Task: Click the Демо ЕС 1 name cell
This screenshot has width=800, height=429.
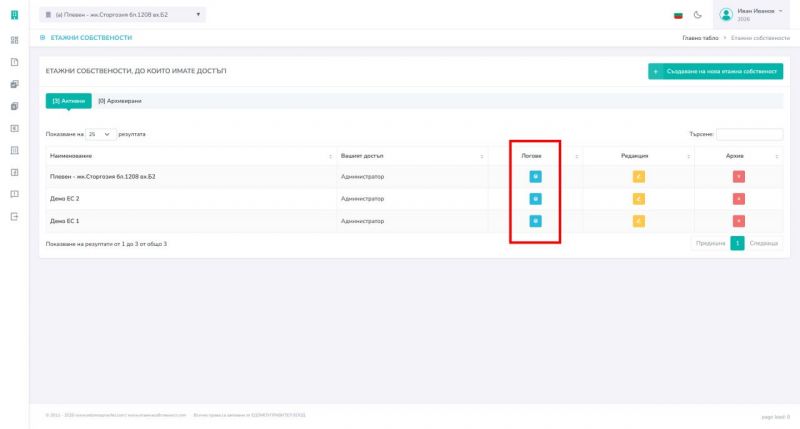Action: [x=64, y=221]
